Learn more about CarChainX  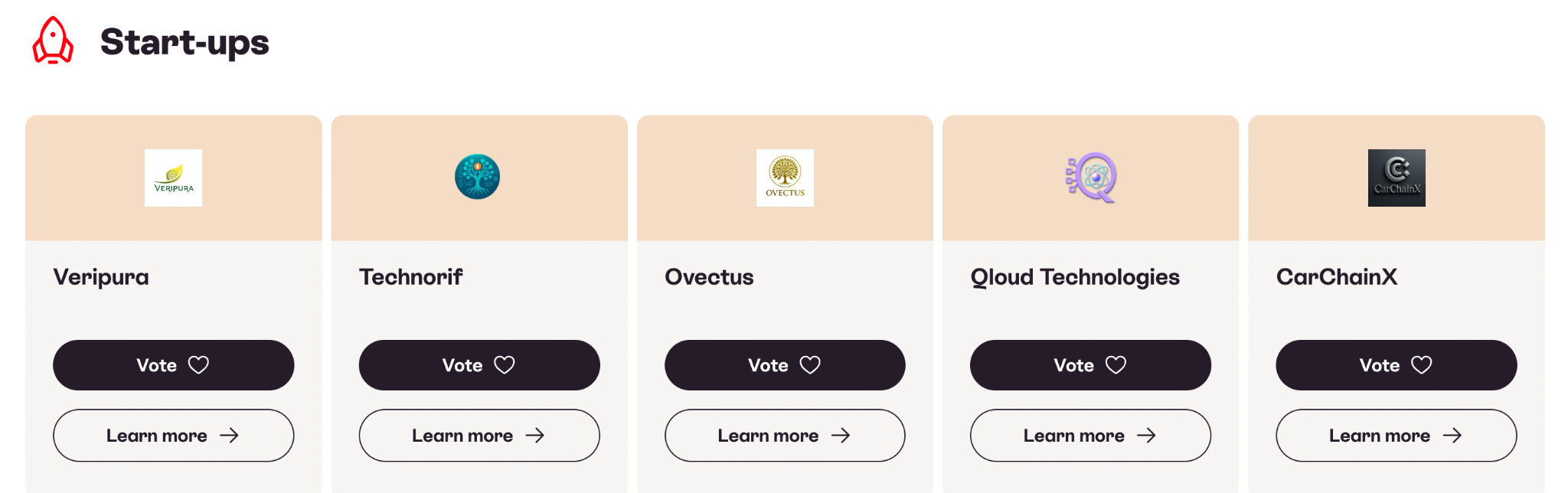1396,436
